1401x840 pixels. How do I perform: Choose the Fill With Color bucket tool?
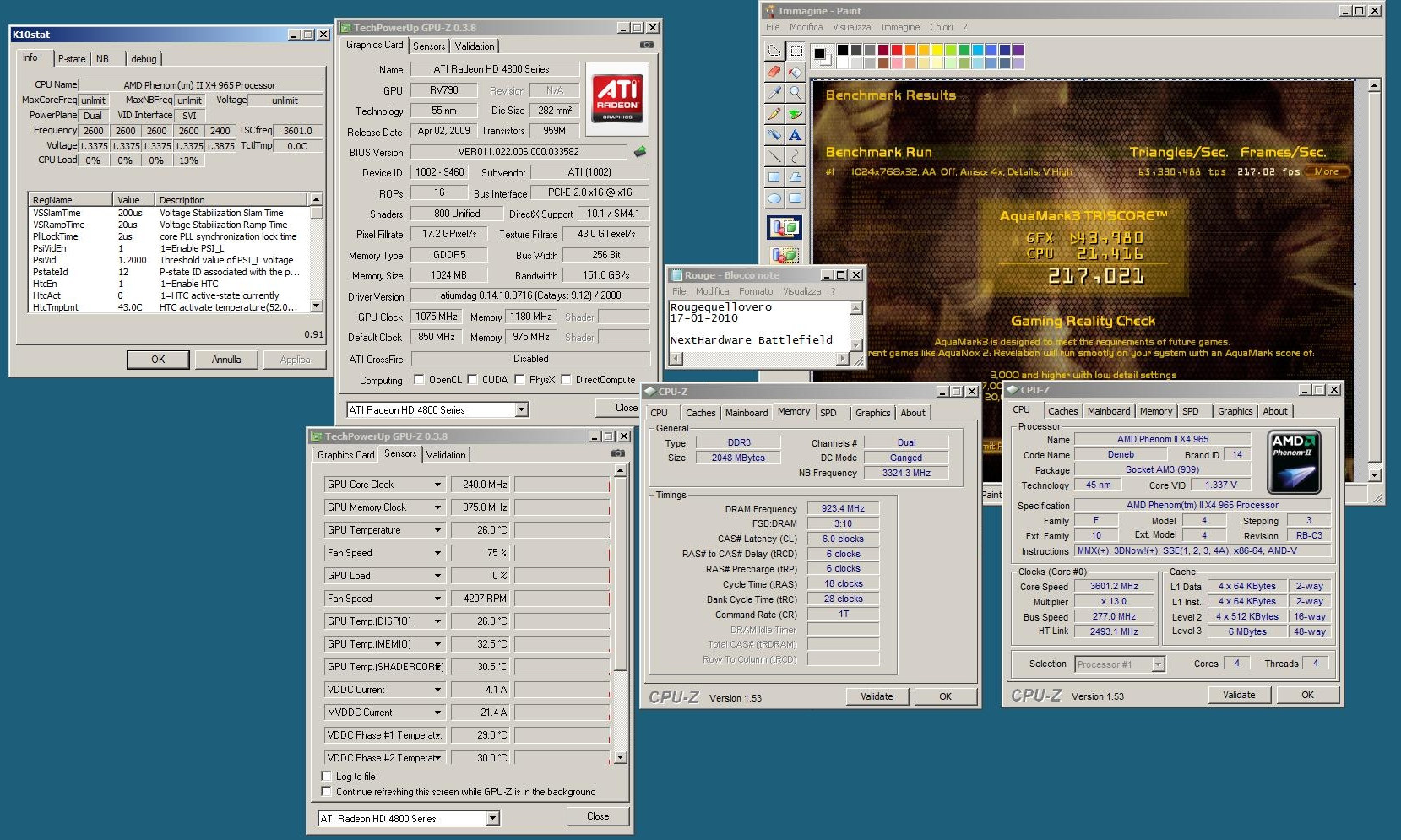[x=796, y=72]
